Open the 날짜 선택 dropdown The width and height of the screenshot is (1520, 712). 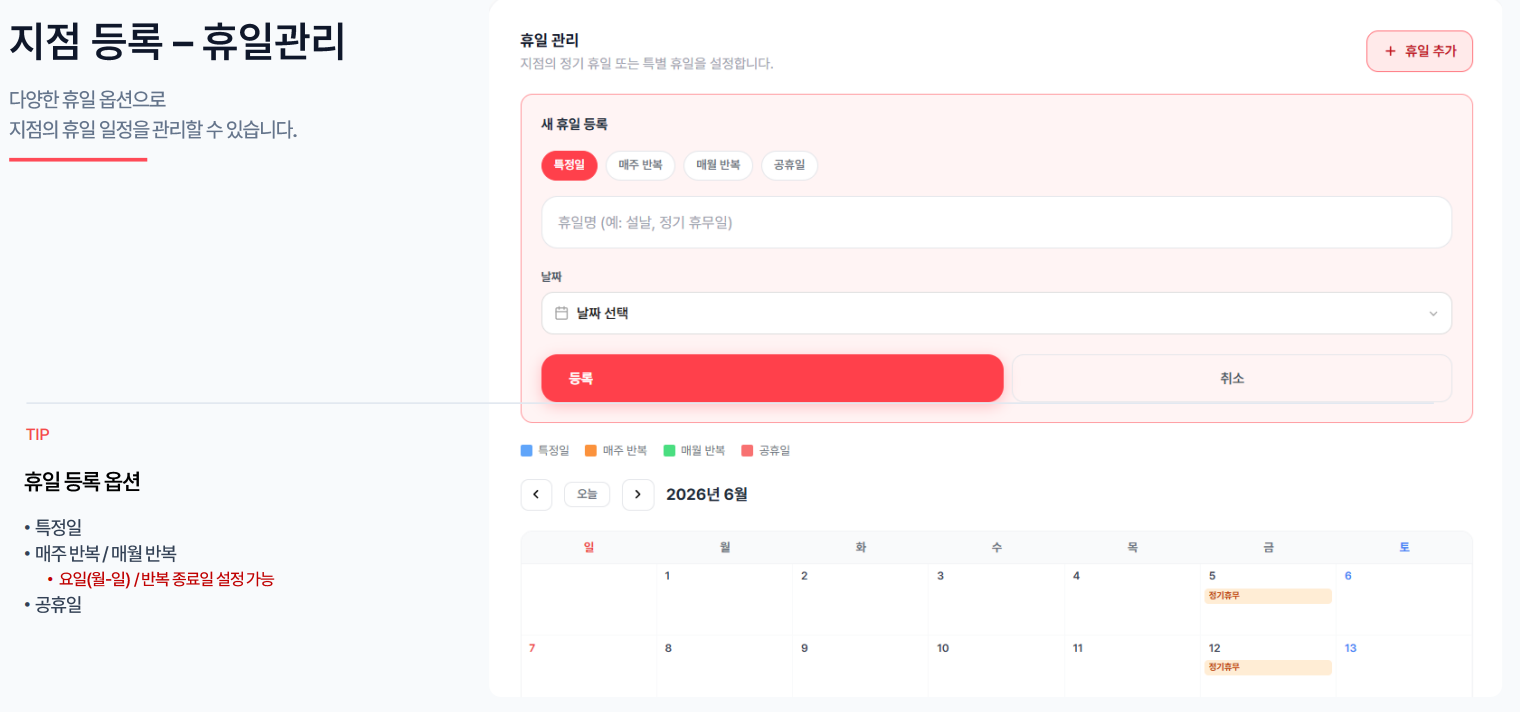click(x=996, y=313)
